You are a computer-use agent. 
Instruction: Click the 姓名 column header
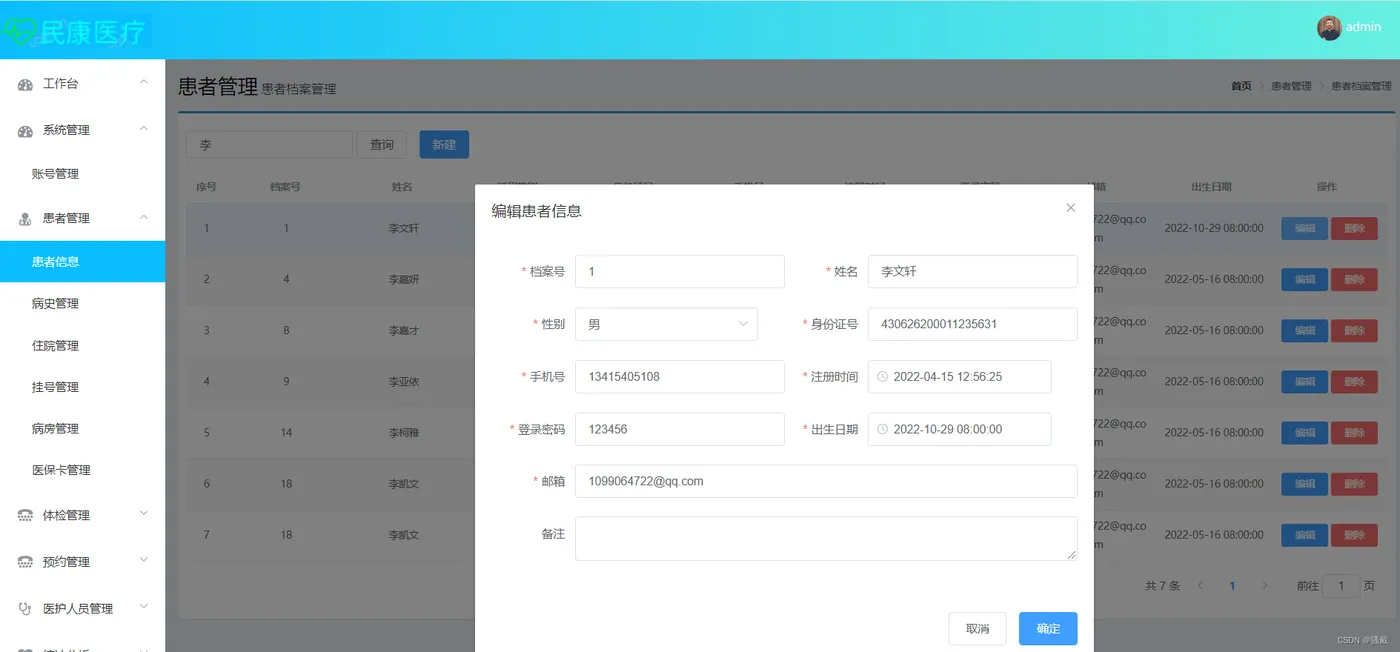(x=402, y=187)
